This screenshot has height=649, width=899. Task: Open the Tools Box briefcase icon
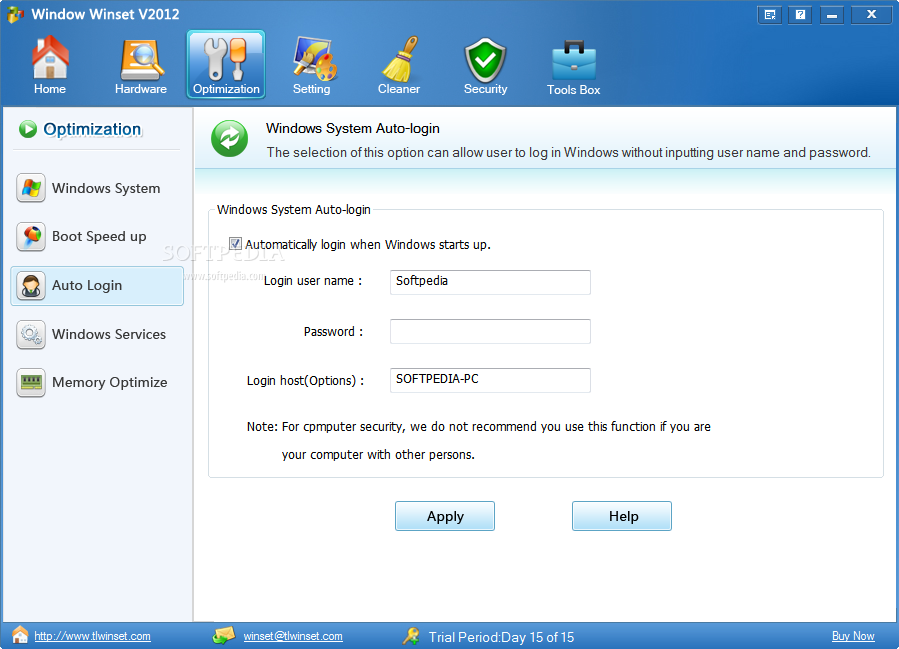point(574,60)
